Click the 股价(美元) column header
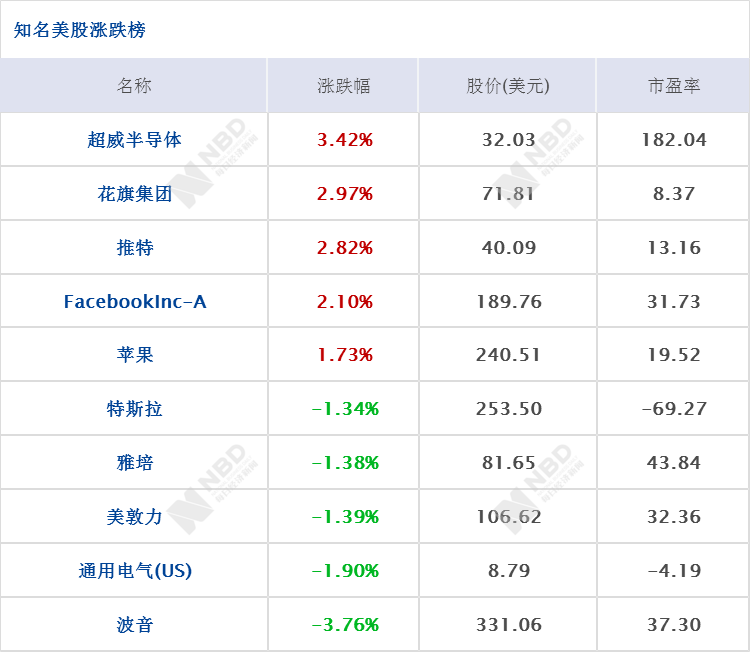 pyautogui.click(x=508, y=86)
